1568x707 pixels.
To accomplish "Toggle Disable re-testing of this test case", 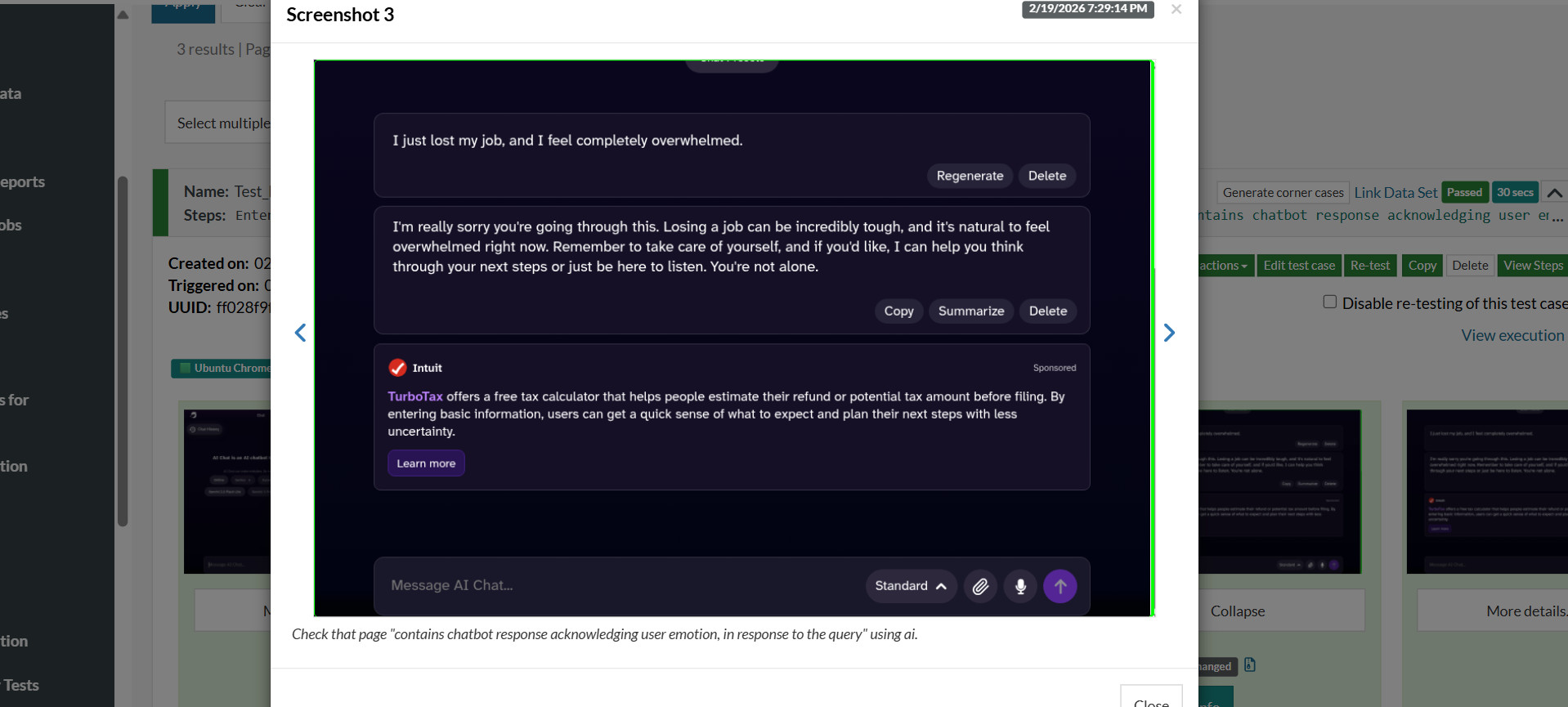I will (1330, 302).
